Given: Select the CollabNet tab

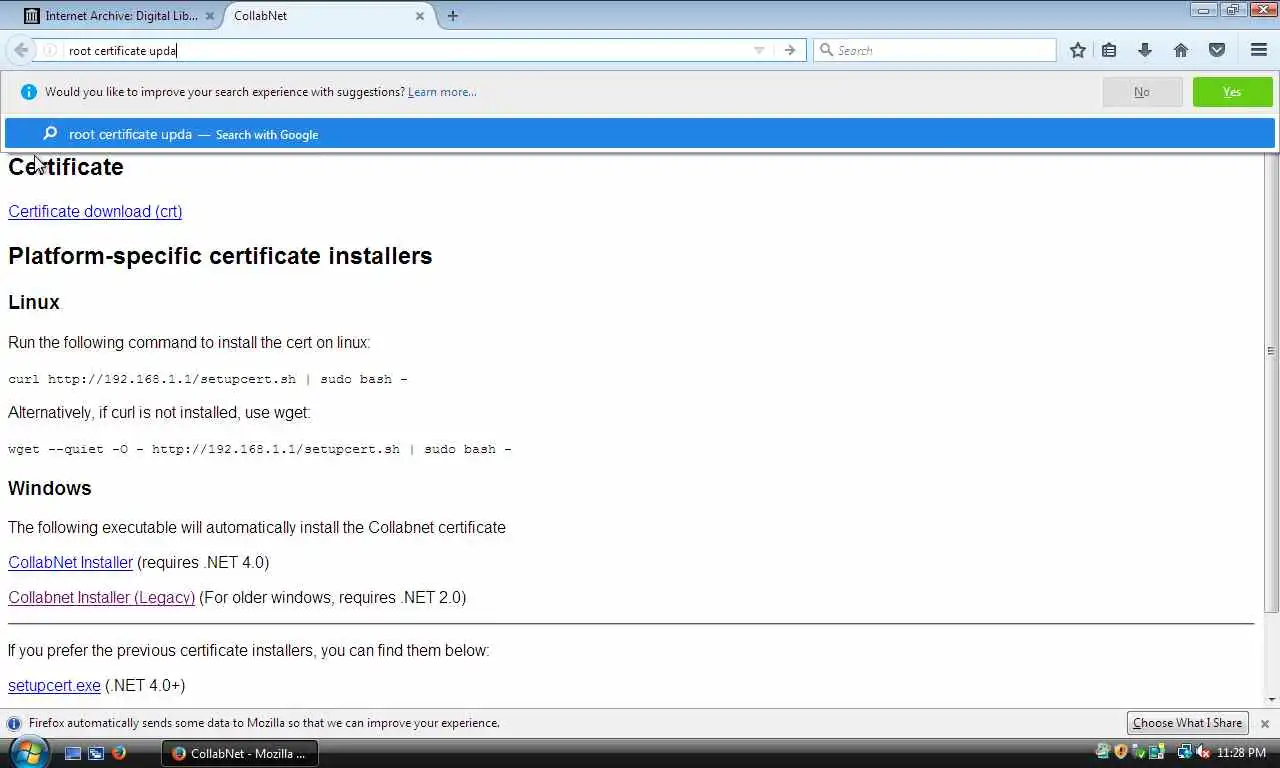Looking at the screenshot, I should [x=320, y=16].
